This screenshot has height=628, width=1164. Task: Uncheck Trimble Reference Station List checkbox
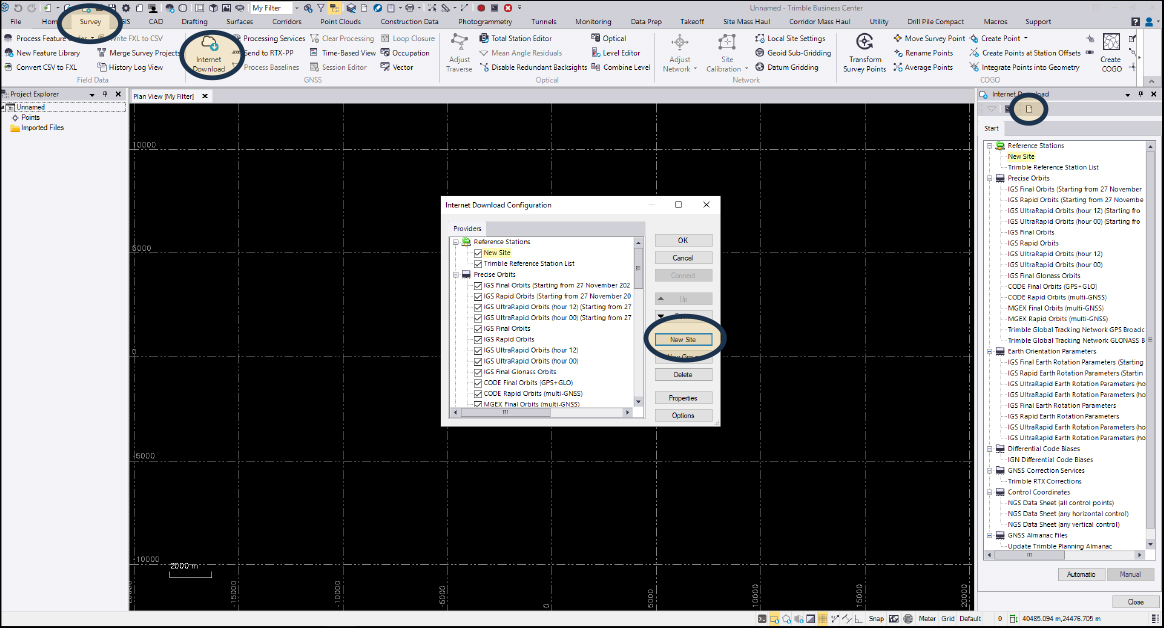point(478,264)
